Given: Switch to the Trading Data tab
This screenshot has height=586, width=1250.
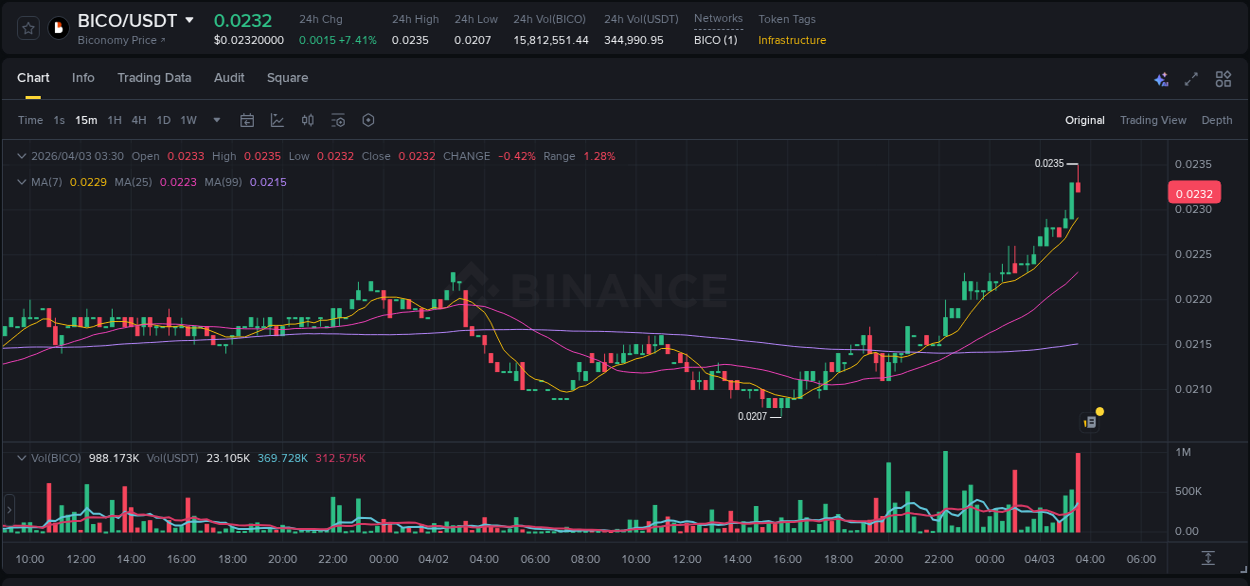Looking at the screenshot, I should pyautogui.click(x=155, y=78).
